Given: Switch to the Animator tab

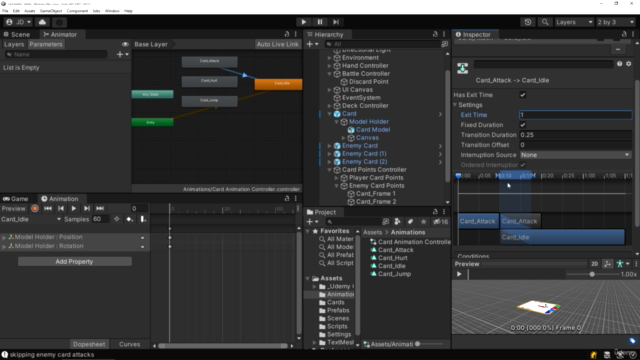Looking at the screenshot, I should [60, 35].
